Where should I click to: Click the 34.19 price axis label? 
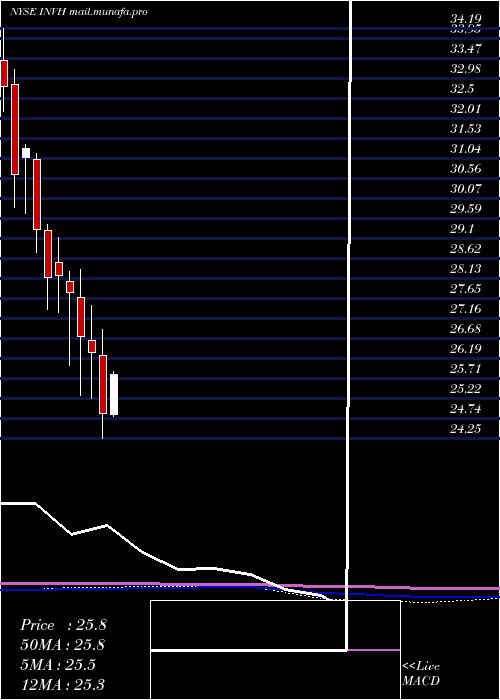click(x=466, y=19)
